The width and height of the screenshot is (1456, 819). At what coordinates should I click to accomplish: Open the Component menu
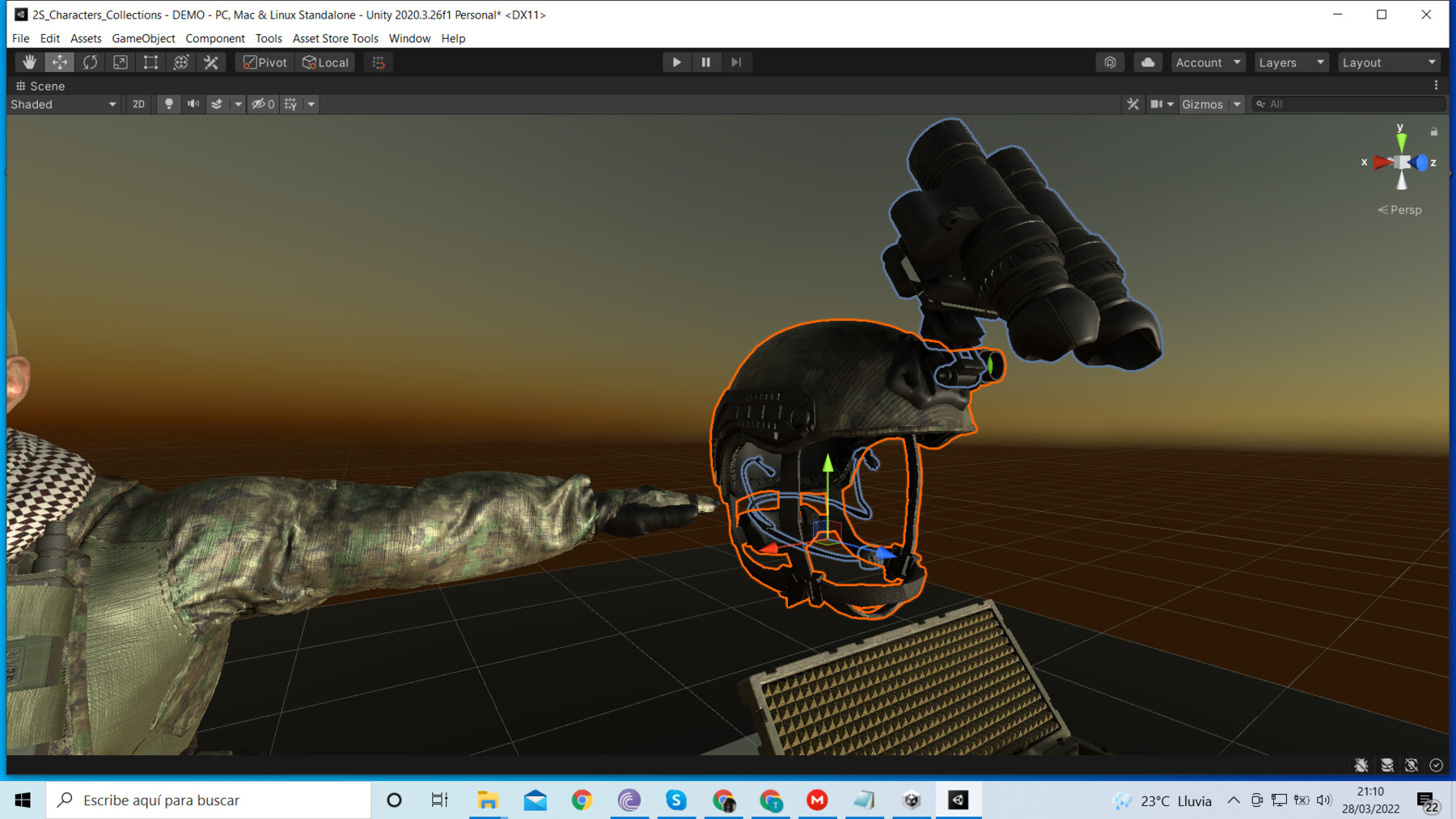point(215,38)
